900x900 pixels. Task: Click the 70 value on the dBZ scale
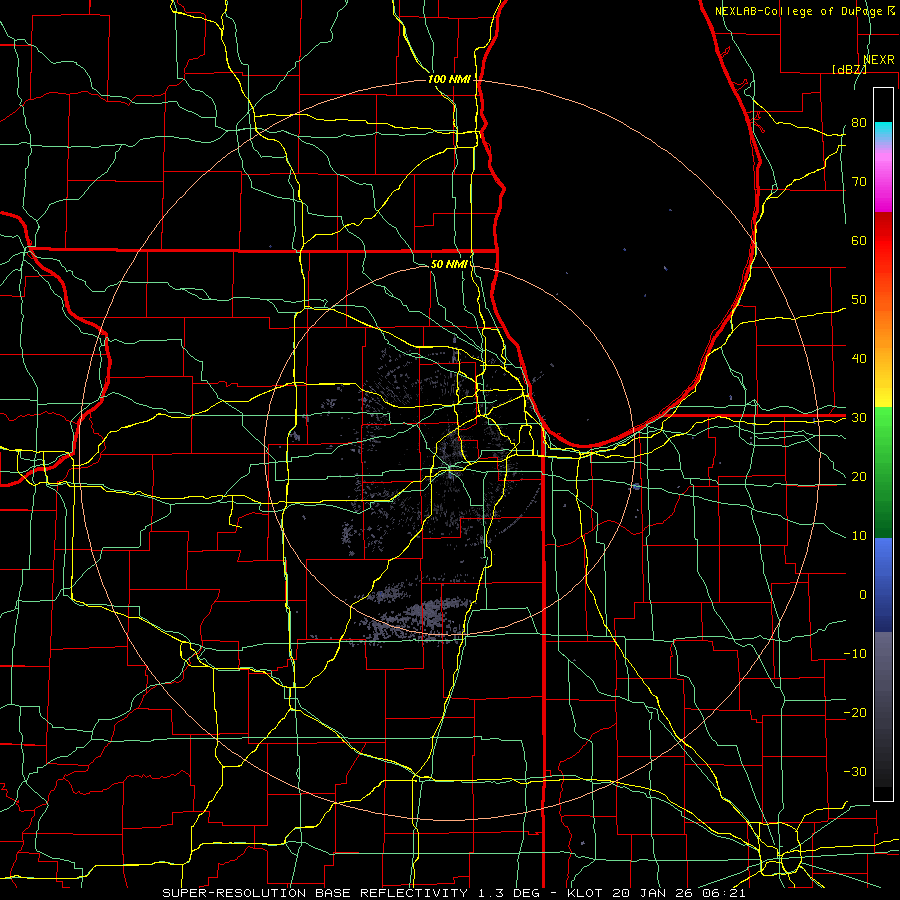pyautogui.click(x=859, y=182)
